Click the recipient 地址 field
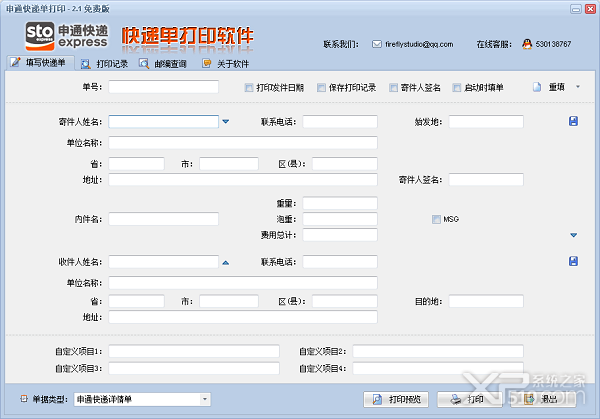This screenshot has width=600, height=419. (243, 317)
